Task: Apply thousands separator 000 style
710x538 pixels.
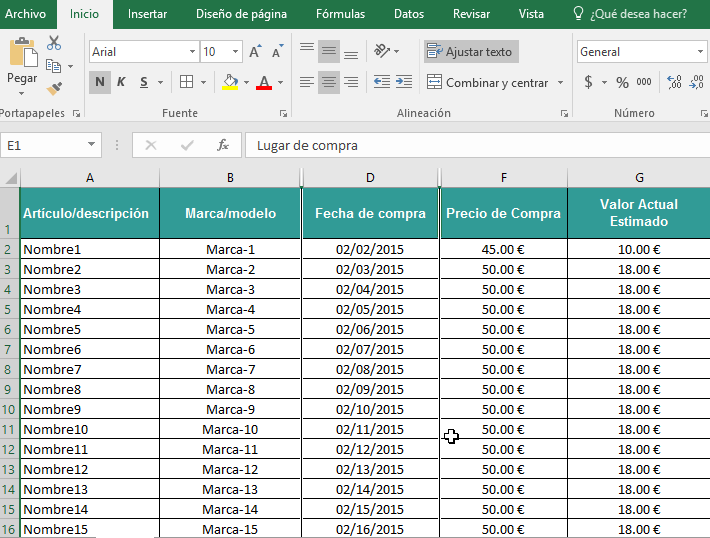Action: 644,82
